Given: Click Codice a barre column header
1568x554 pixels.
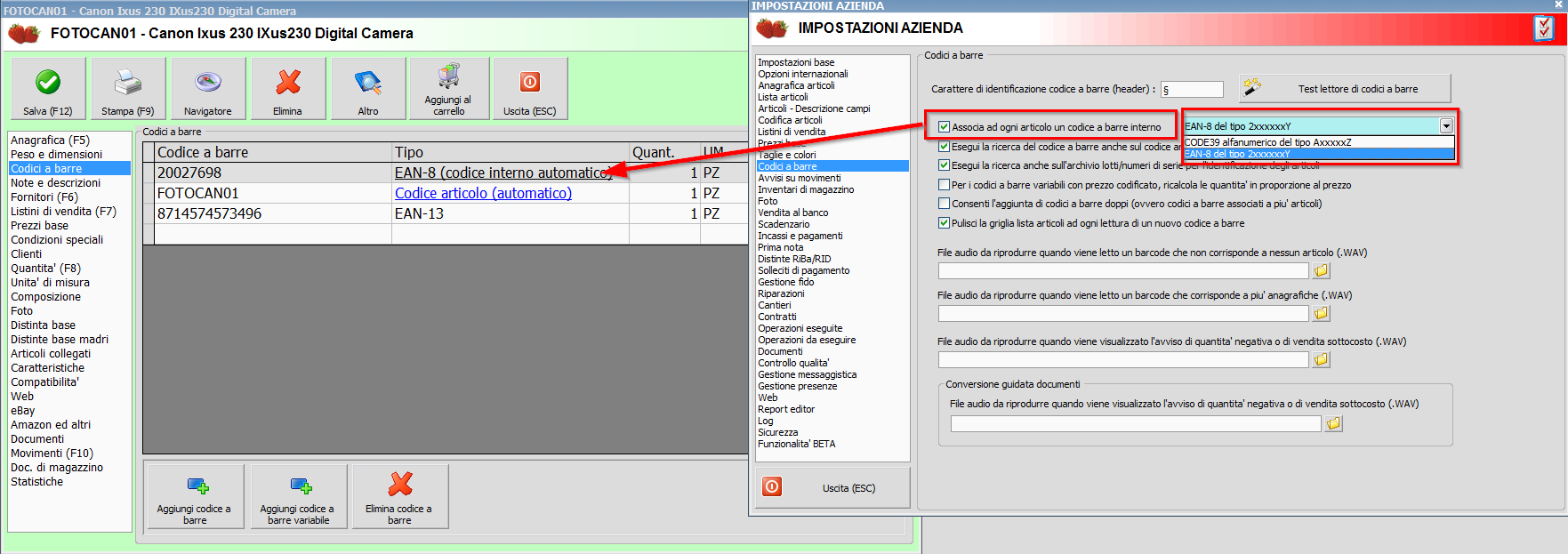Looking at the screenshot, I should [273, 152].
